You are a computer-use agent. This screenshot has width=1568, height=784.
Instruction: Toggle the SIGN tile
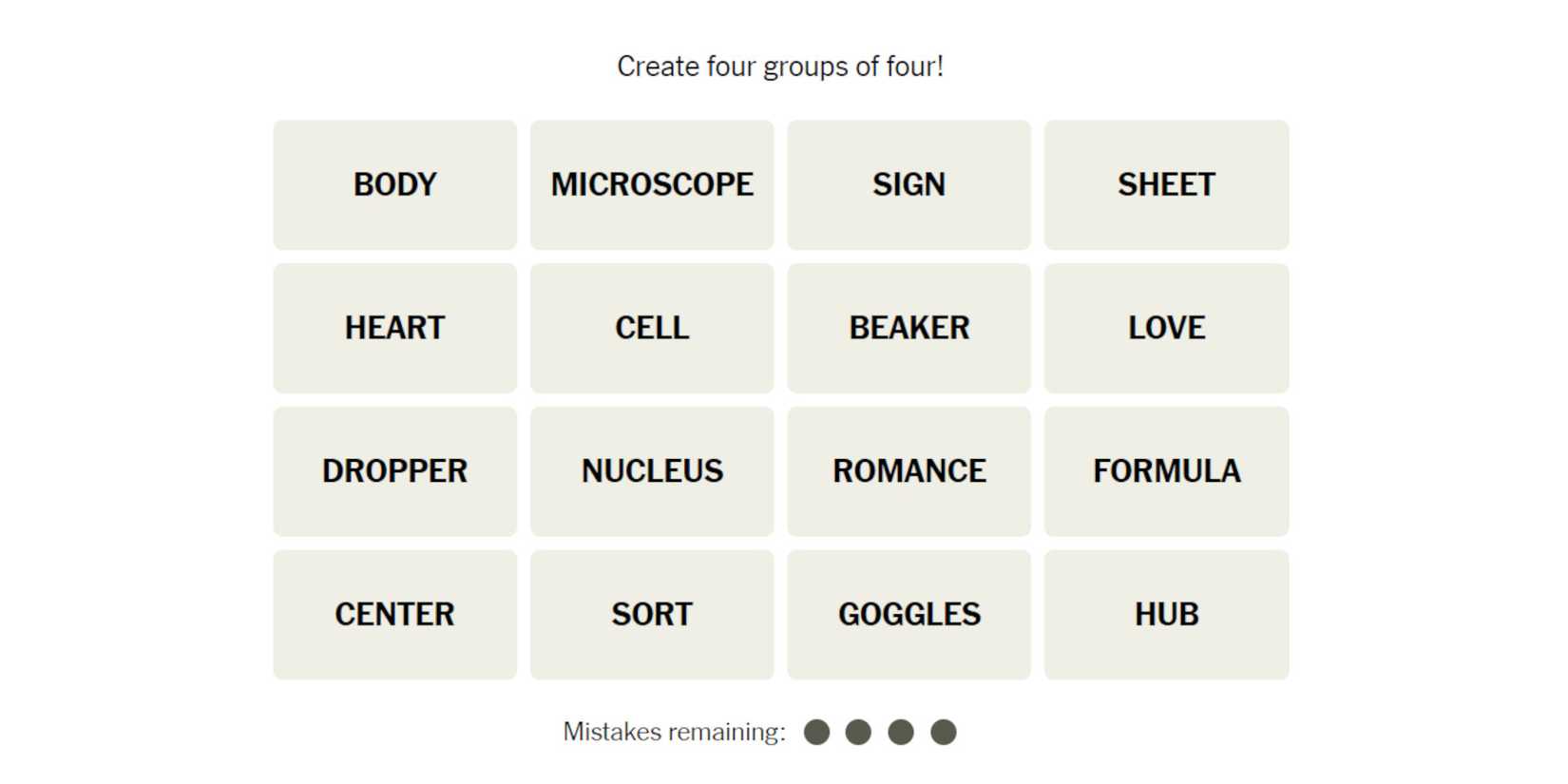(x=908, y=184)
